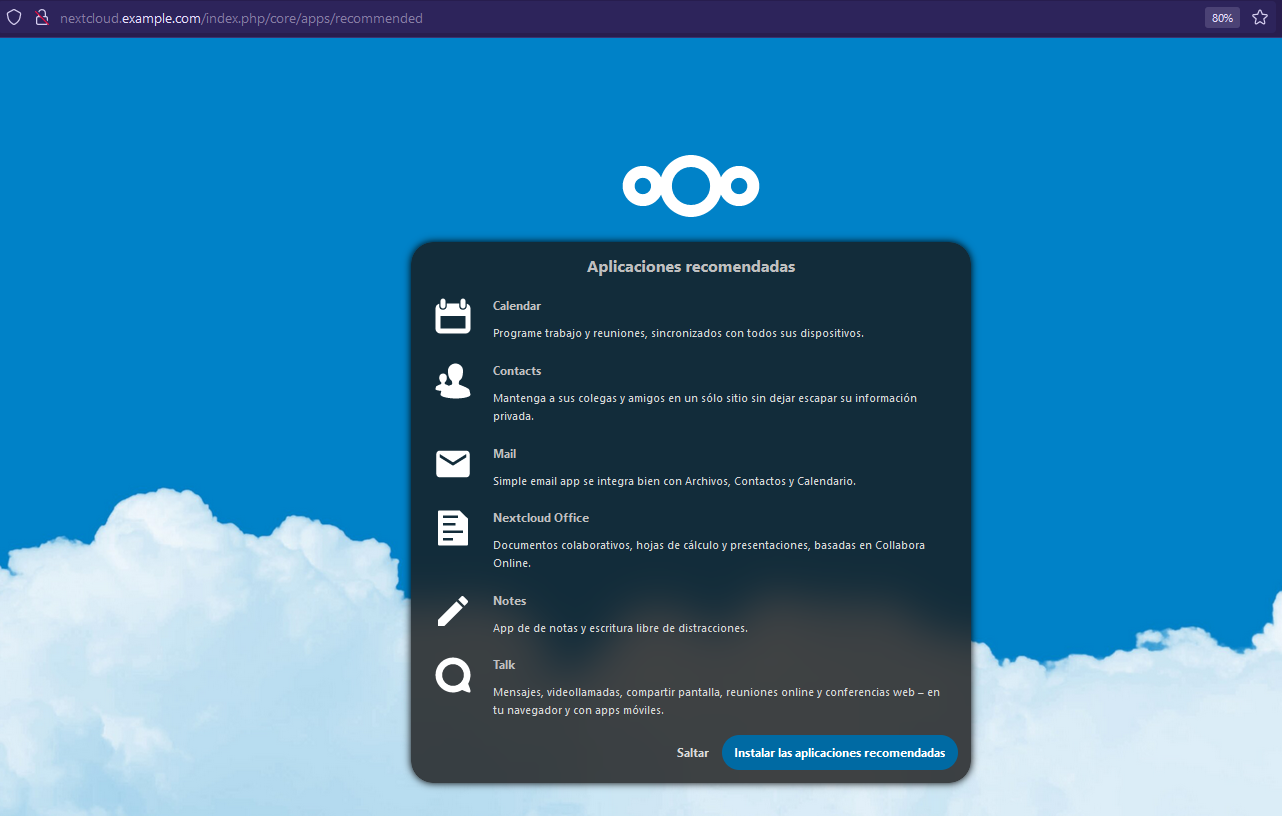Reset zoom via the 80% badge
Image resolution: width=1282 pixels, height=816 pixels.
(1222, 18)
